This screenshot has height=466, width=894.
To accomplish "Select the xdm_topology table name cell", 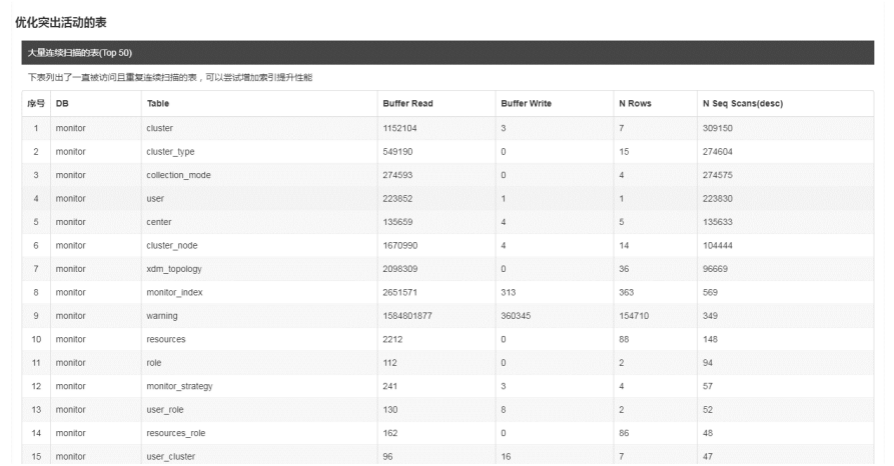I will (174, 269).
